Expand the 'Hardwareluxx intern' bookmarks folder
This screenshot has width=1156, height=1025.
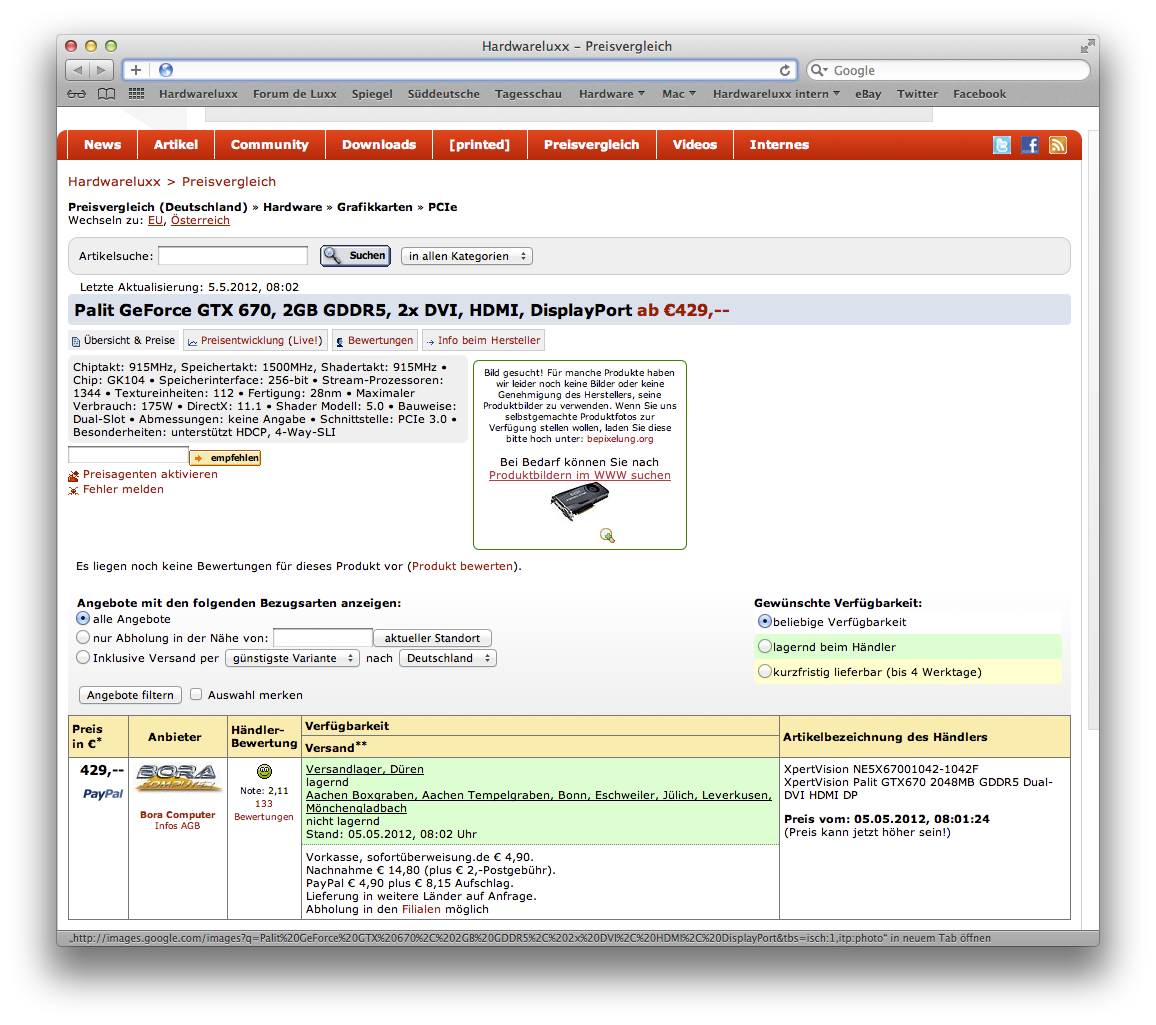(776, 94)
